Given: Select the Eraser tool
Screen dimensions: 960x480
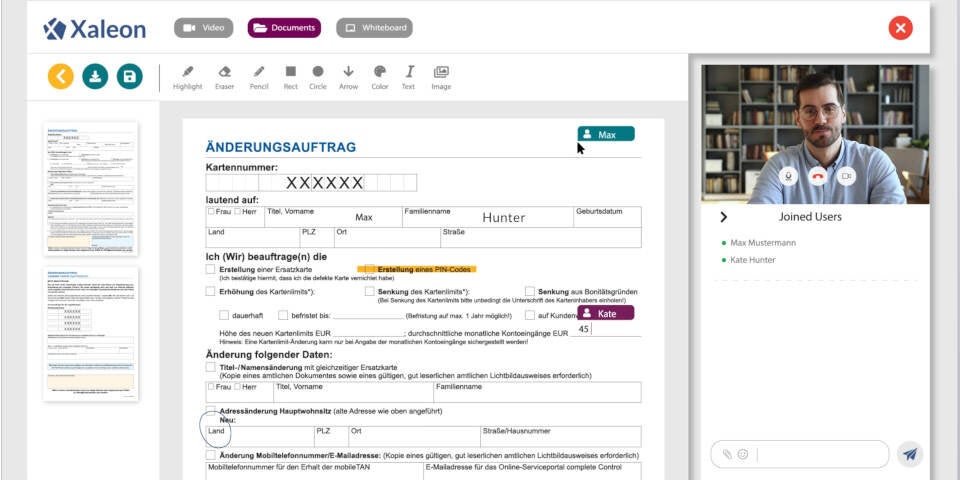Looking at the screenshot, I should tap(224, 78).
